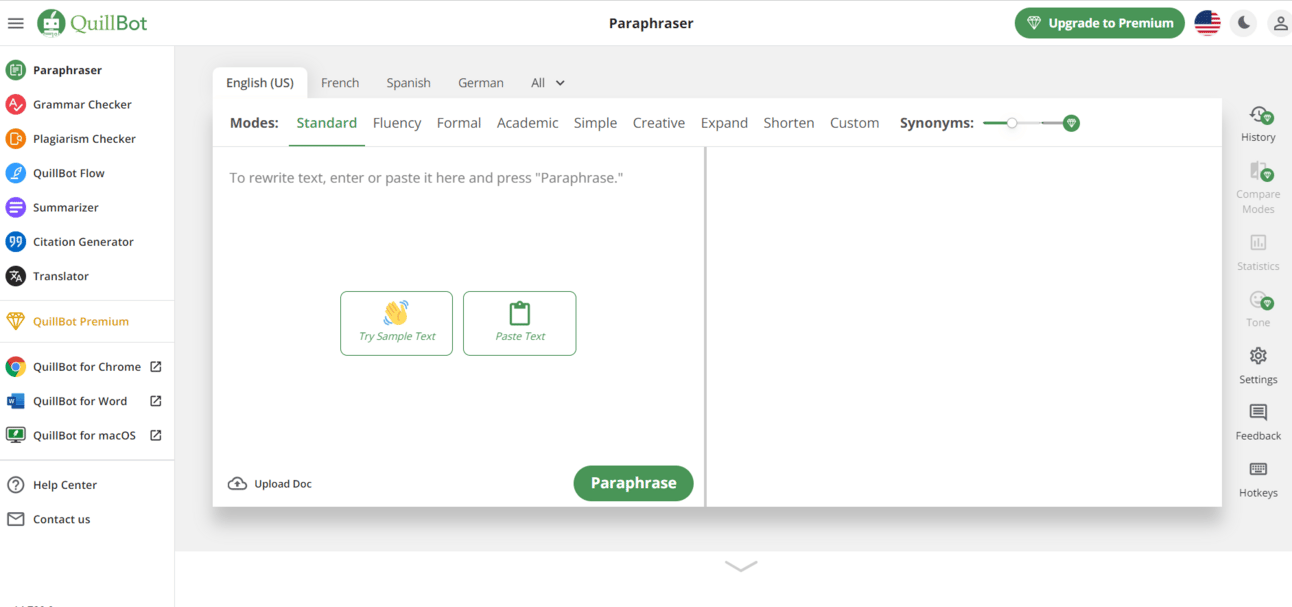Click Paste Text button

pyautogui.click(x=520, y=323)
